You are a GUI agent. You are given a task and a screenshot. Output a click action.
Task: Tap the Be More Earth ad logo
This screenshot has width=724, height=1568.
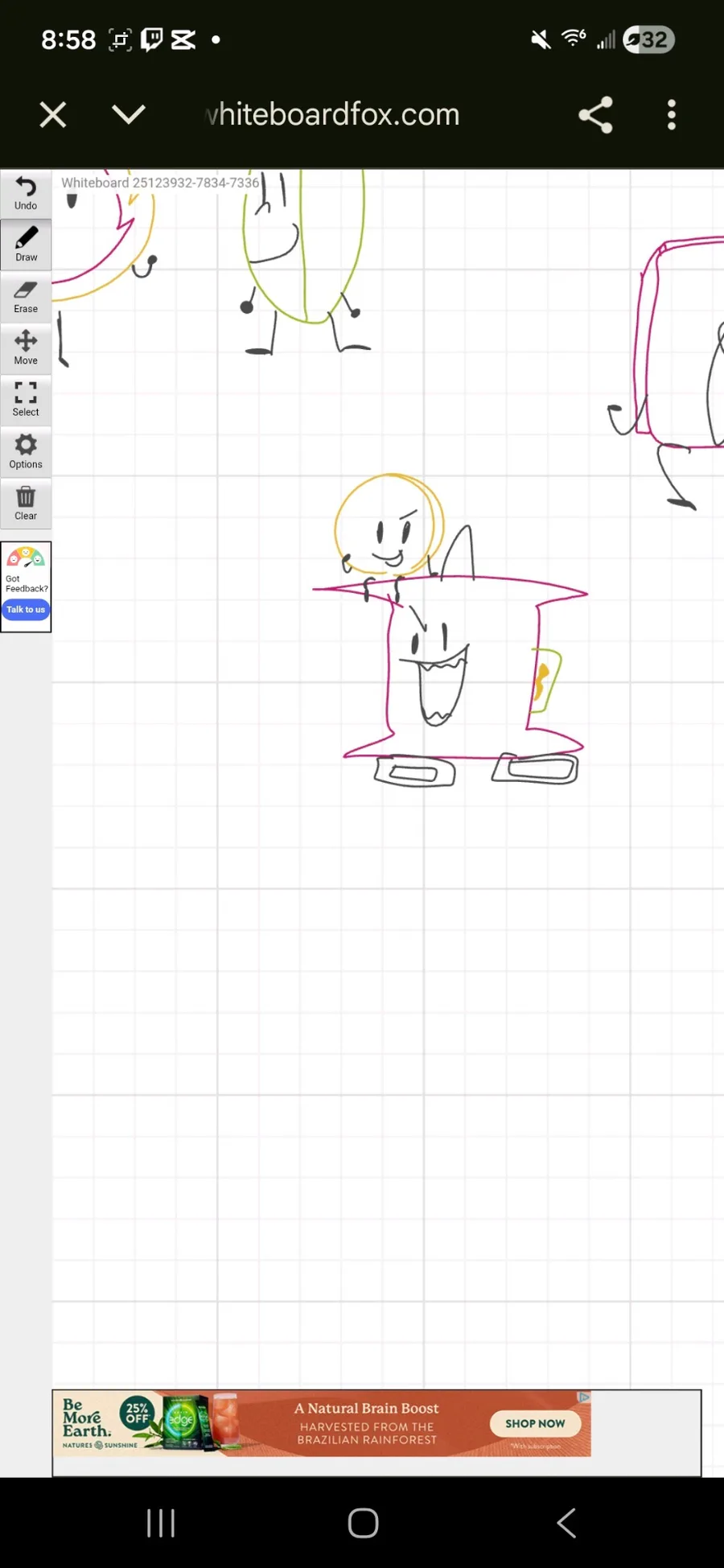86,1419
